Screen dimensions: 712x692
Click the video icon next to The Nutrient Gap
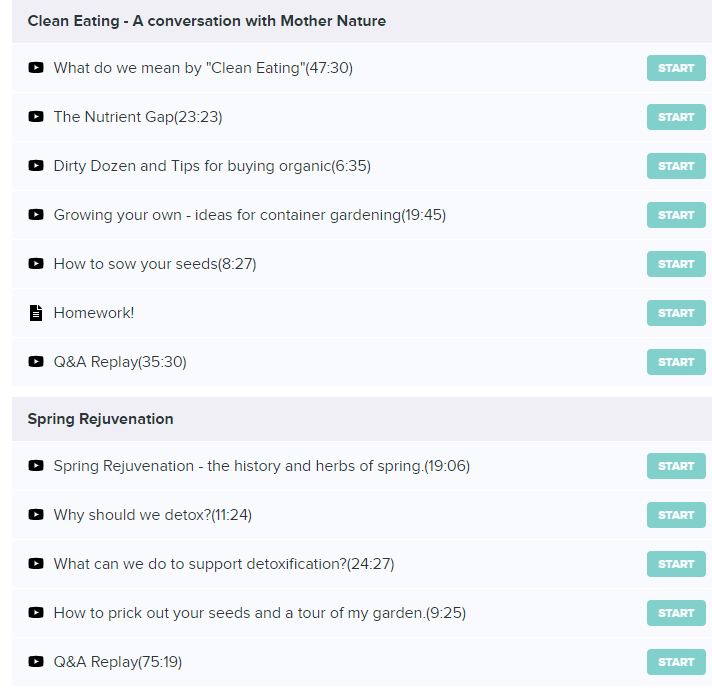[36, 117]
